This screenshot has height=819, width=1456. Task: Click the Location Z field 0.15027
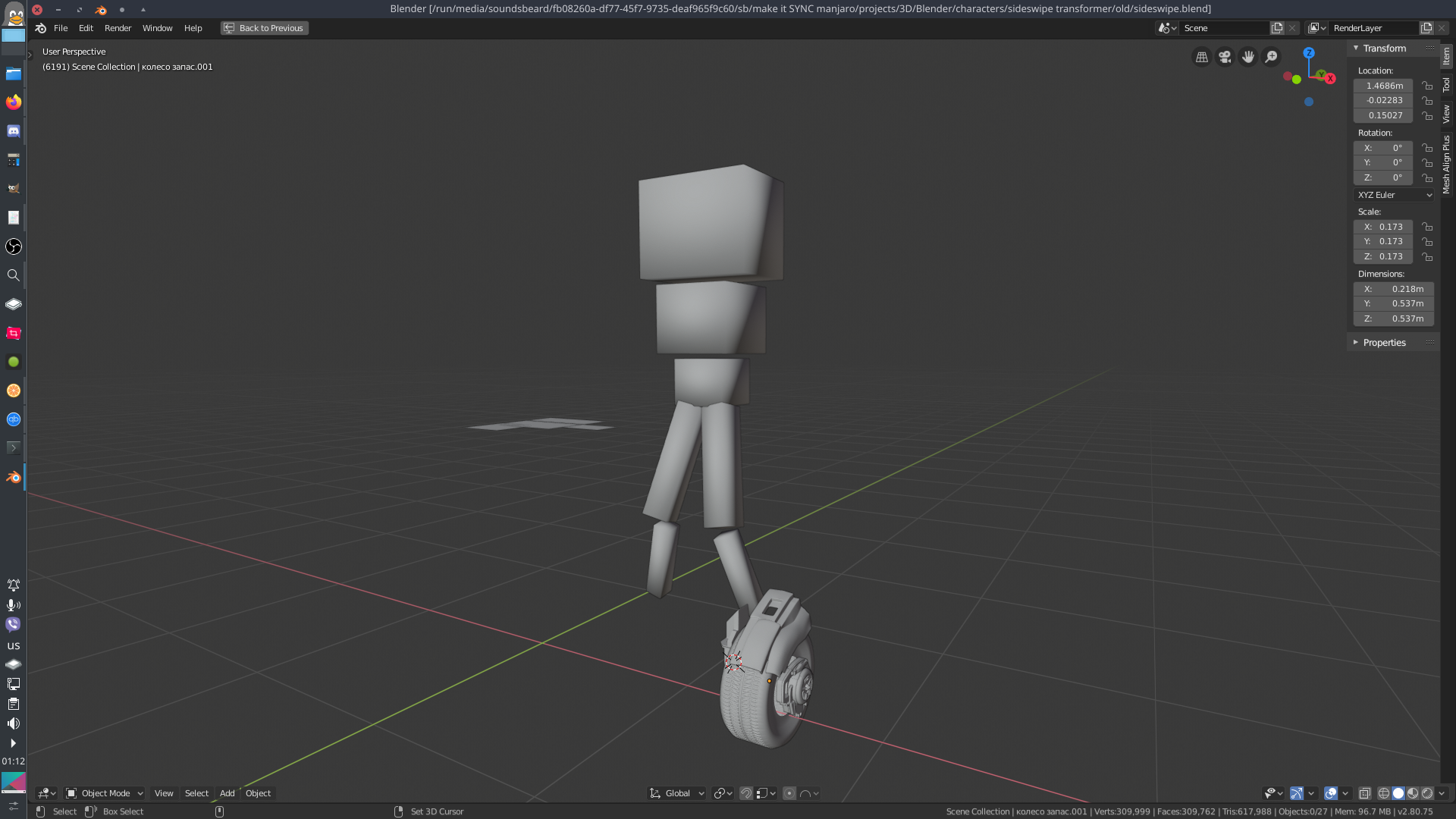point(1383,115)
